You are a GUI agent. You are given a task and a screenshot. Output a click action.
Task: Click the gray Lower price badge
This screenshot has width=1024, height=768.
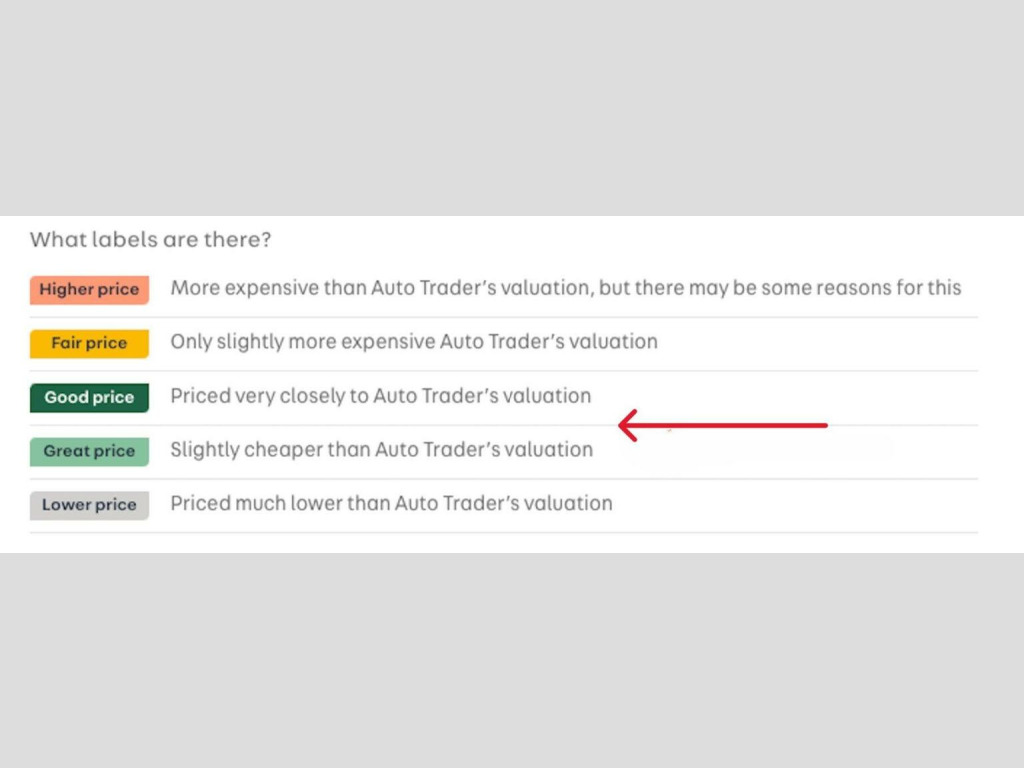(89, 505)
